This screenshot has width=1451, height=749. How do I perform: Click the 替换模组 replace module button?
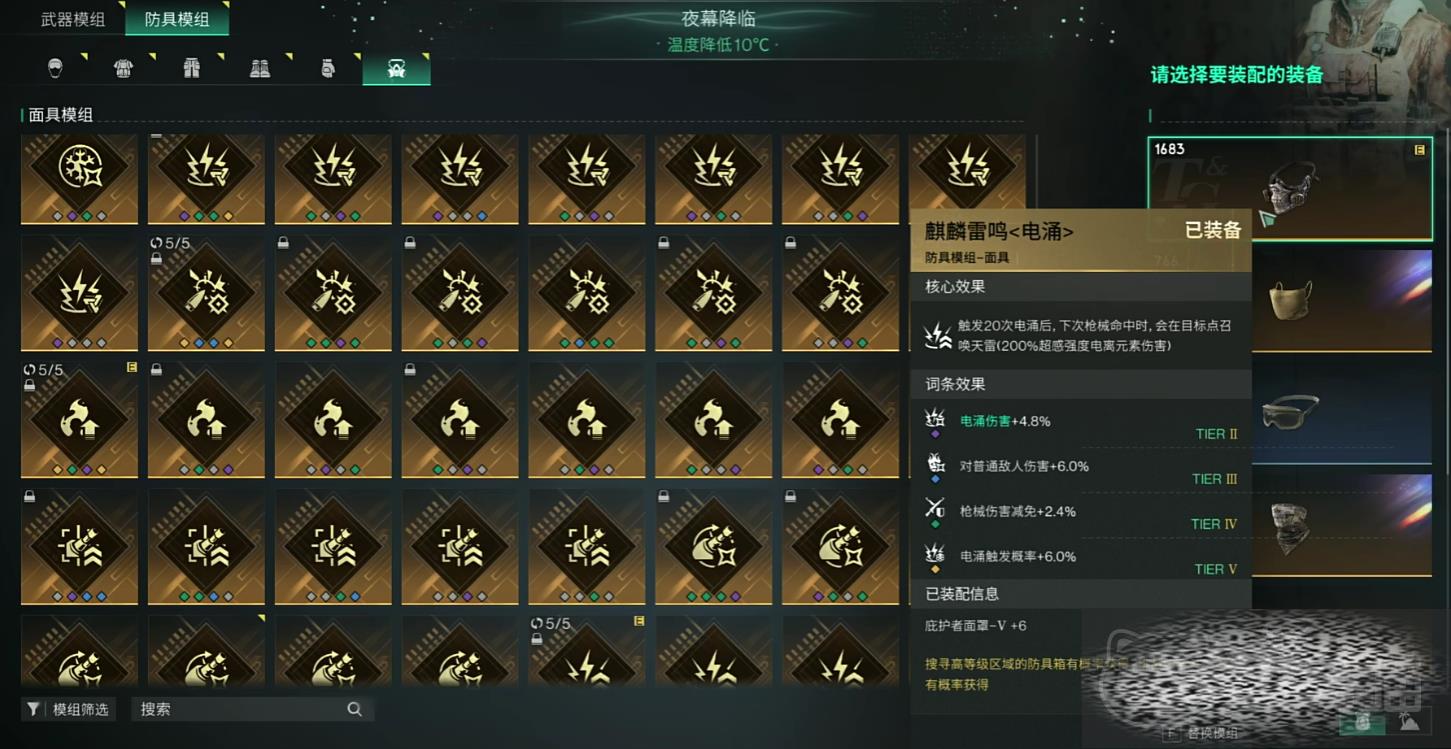(x=1203, y=733)
